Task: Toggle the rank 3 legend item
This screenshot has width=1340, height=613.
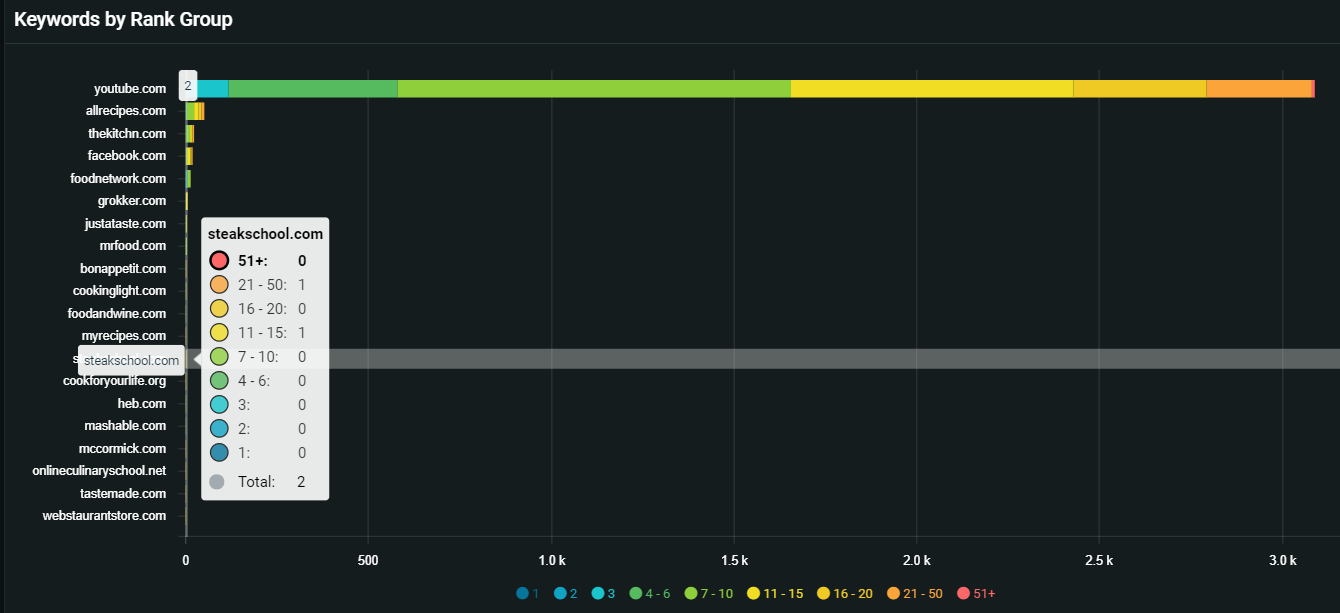Action: (604, 594)
